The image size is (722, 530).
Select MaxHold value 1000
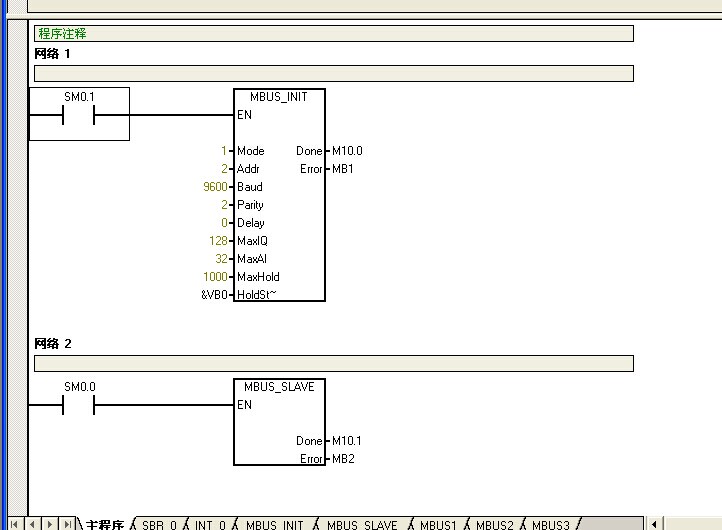tap(215, 277)
